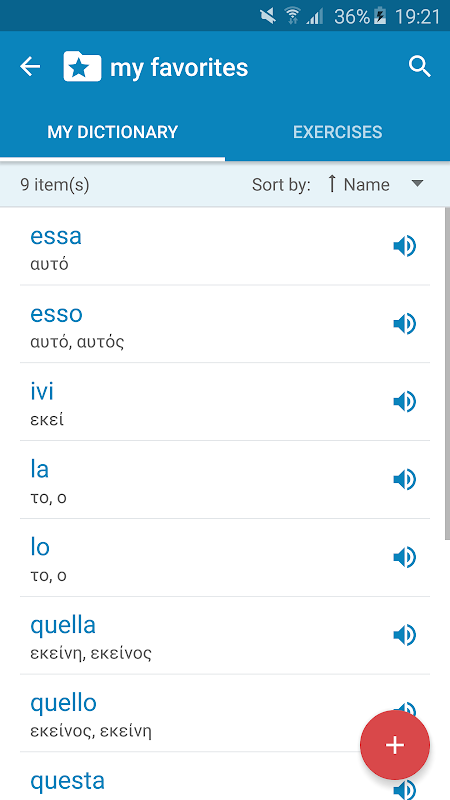Play pronunciation audio for esso
Image resolution: width=450 pixels, height=800 pixels.
(x=405, y=324)
